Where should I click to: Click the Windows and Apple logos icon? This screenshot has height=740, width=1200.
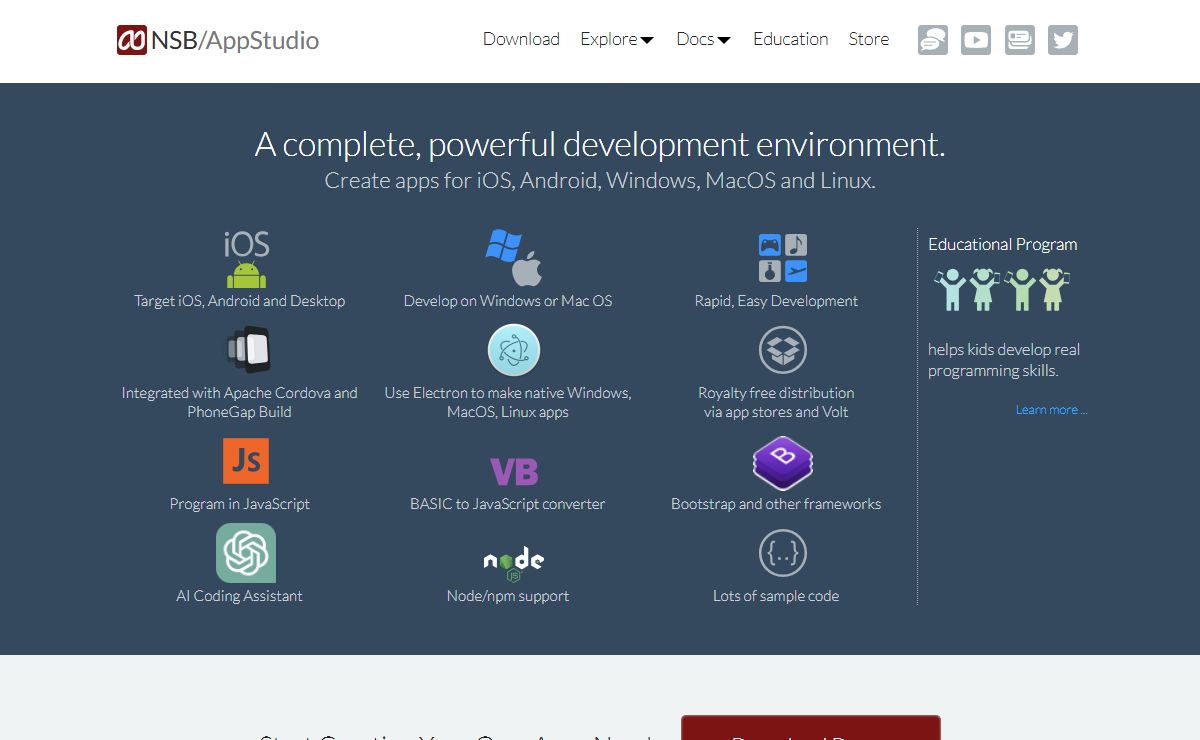pyautogui.click(x=513, y=258)
